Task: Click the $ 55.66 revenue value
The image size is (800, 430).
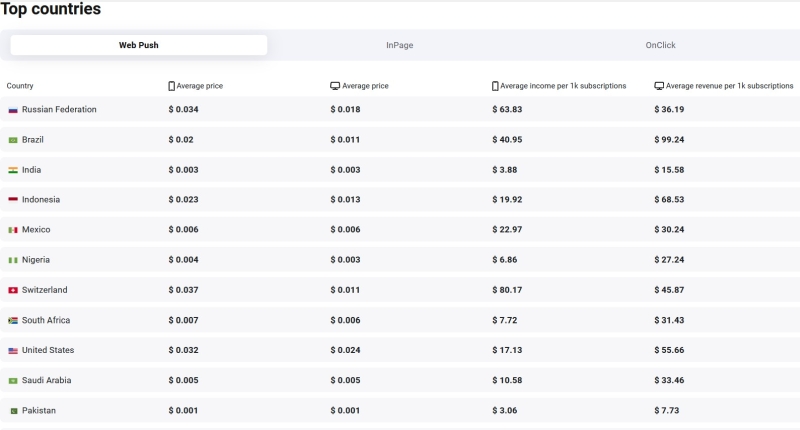Action: (x=669, y=350)
